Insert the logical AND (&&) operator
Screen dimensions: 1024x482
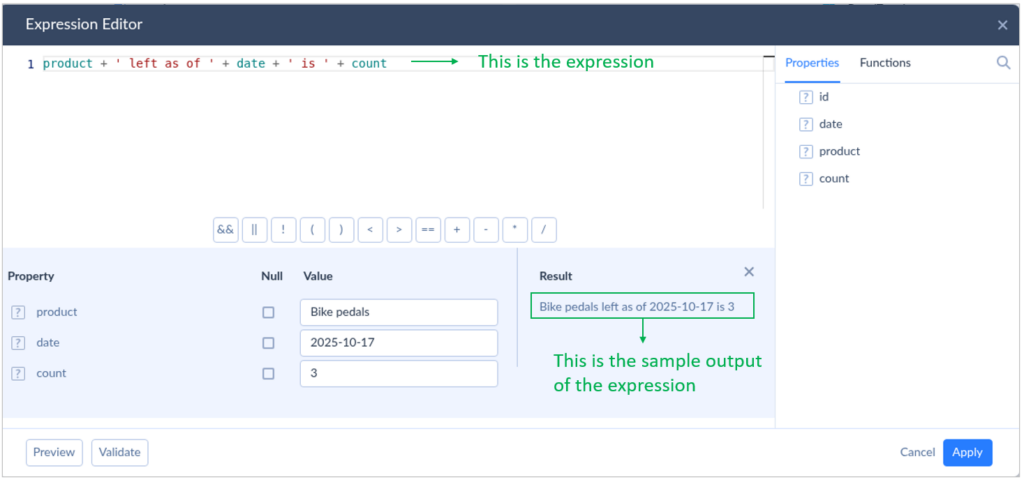point(225,230)
